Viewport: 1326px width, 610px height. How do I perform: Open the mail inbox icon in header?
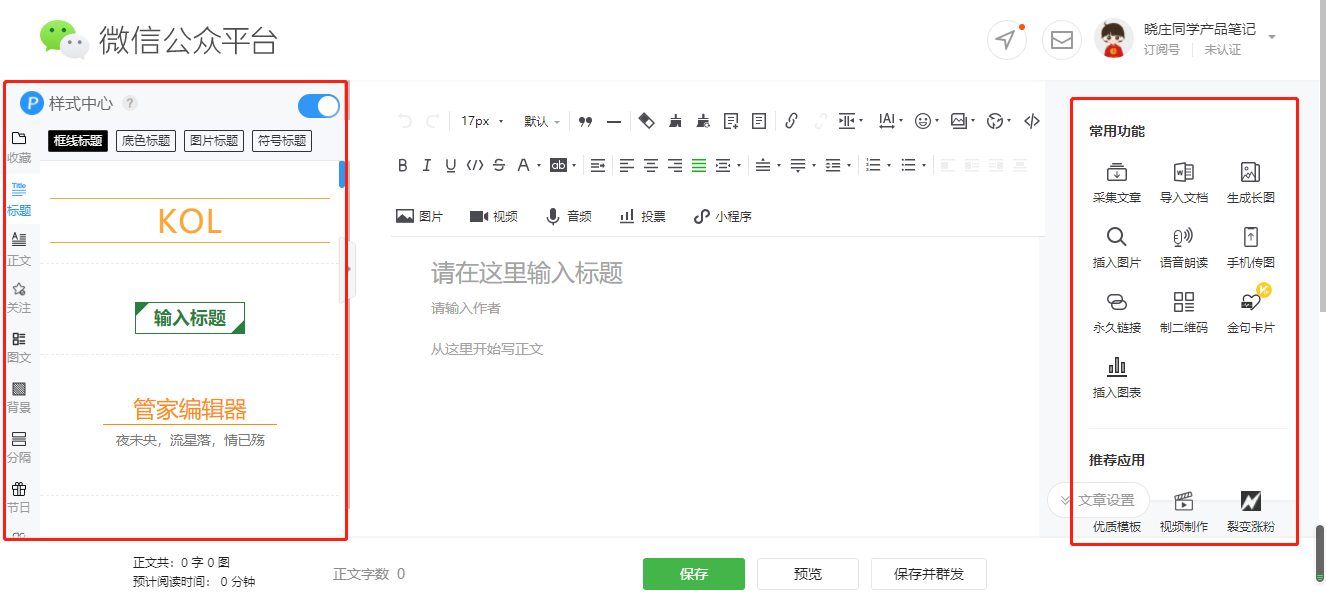[x=1062, y=40]
